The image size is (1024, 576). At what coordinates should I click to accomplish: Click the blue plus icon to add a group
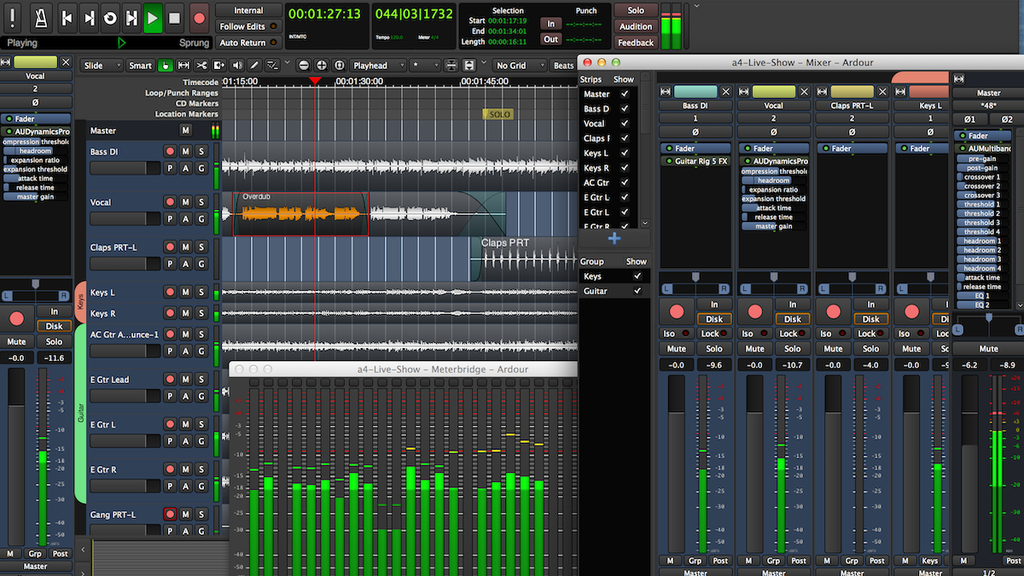coord(613,239)
